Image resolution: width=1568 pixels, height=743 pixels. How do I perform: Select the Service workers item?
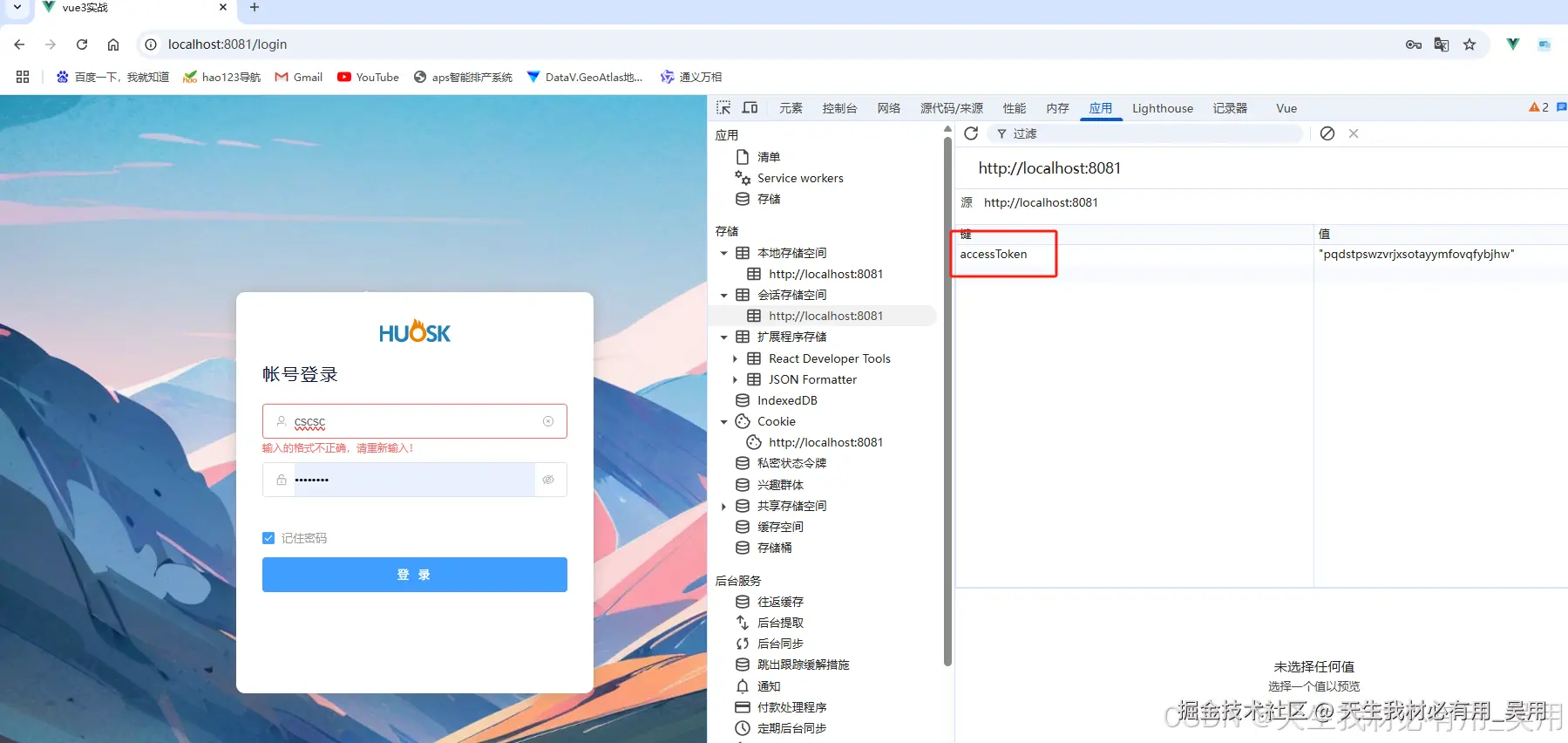tap(790, 178)
